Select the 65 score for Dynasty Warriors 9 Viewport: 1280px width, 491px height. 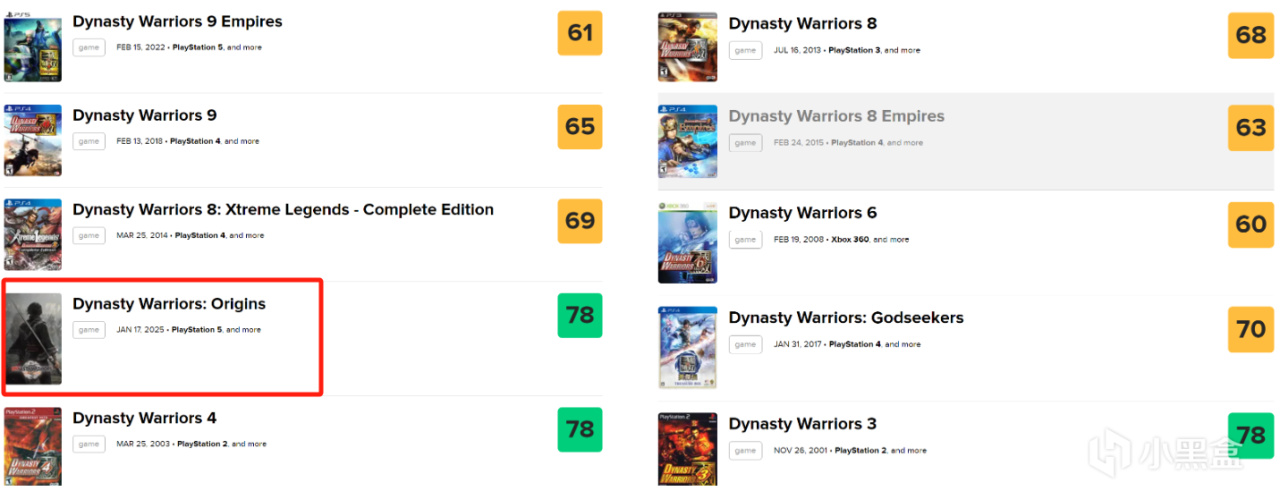tap(580, 127)
